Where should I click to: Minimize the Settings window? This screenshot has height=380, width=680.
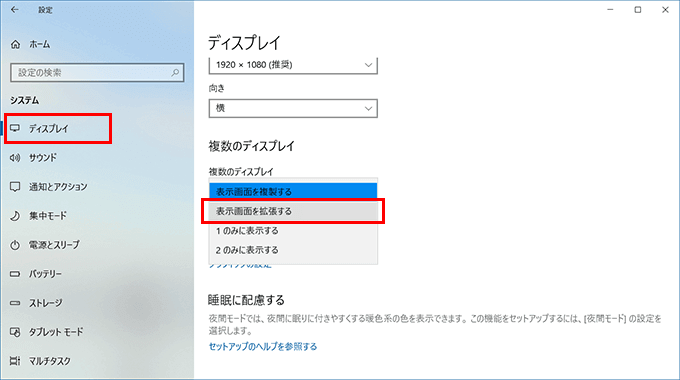coord(610,10)
